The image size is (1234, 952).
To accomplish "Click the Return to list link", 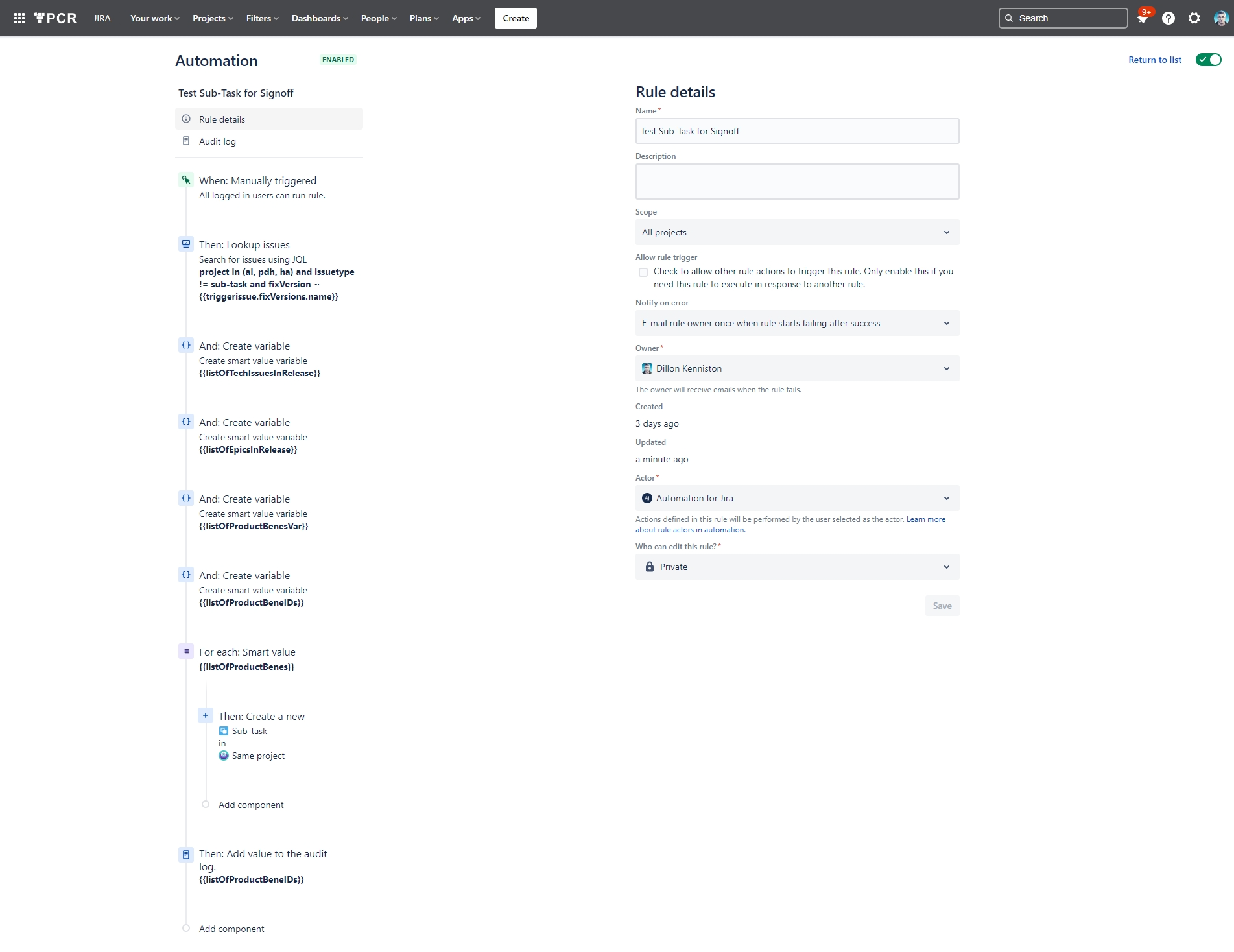I will coord(1154,59).
